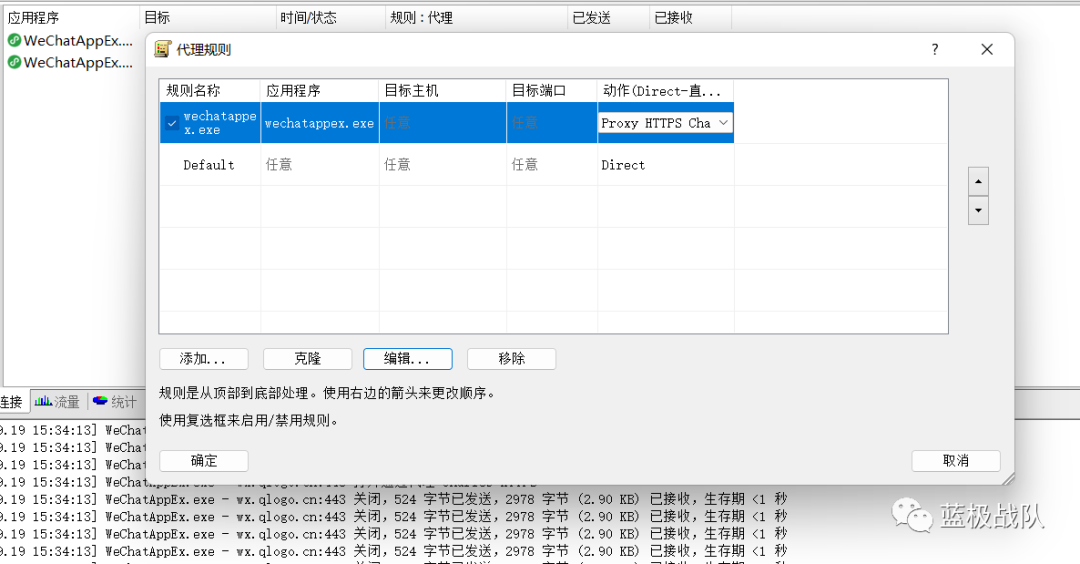The image size is (1080, 564).
Task: Click the 添加... button
Action: click(203, 359)
